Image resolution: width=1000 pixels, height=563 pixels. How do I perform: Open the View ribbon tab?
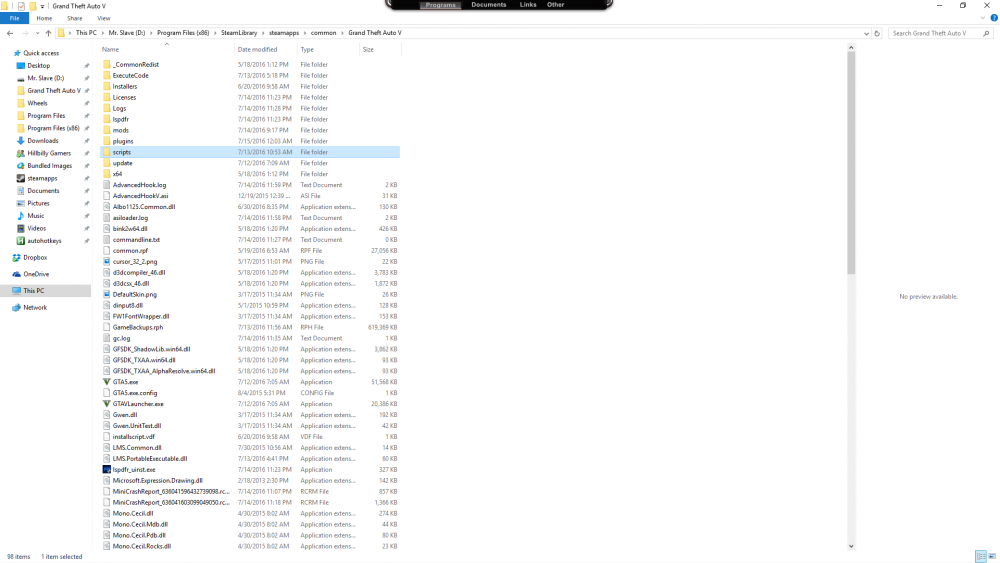(103, 18)
